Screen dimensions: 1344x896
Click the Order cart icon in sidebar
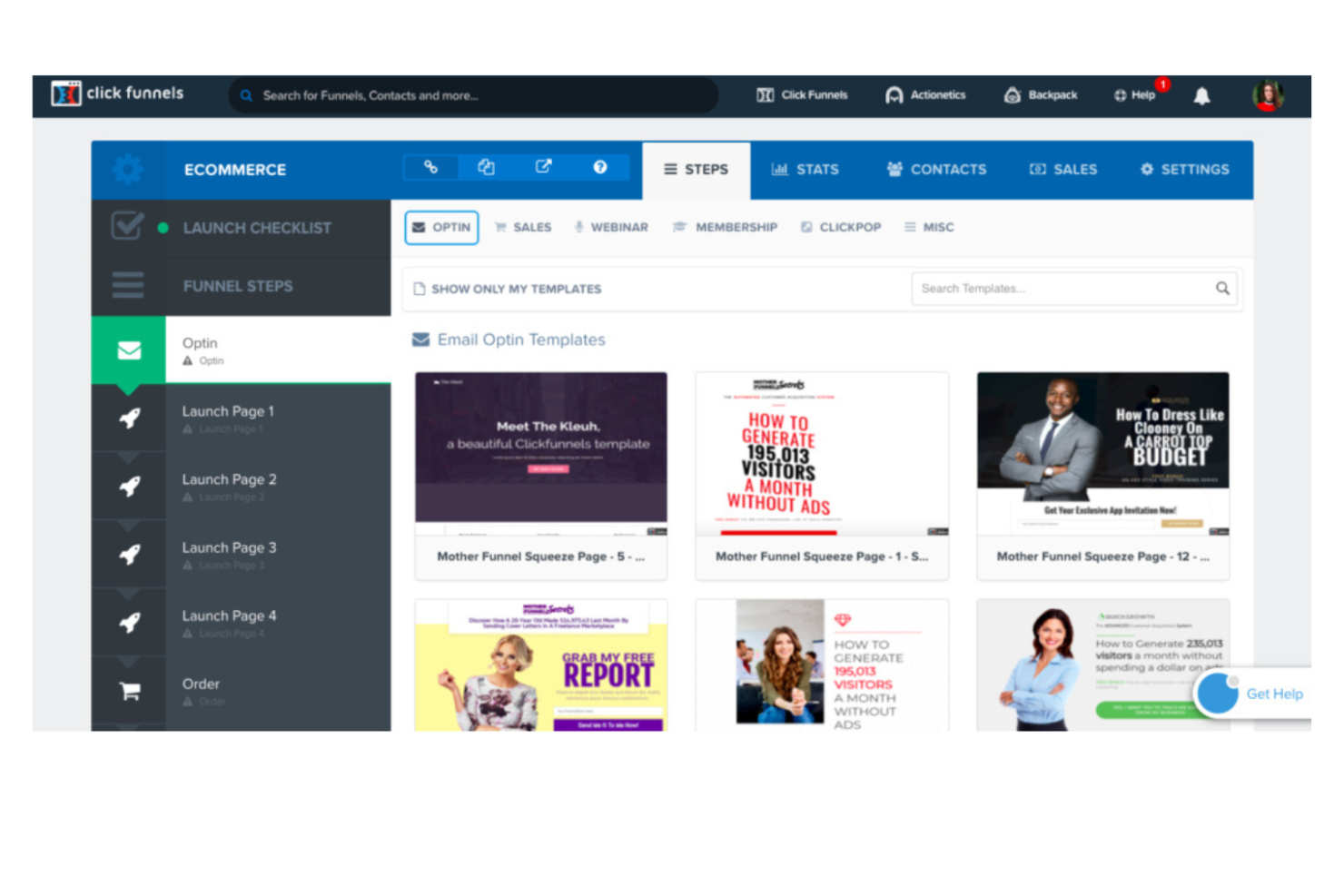point(128,690)
